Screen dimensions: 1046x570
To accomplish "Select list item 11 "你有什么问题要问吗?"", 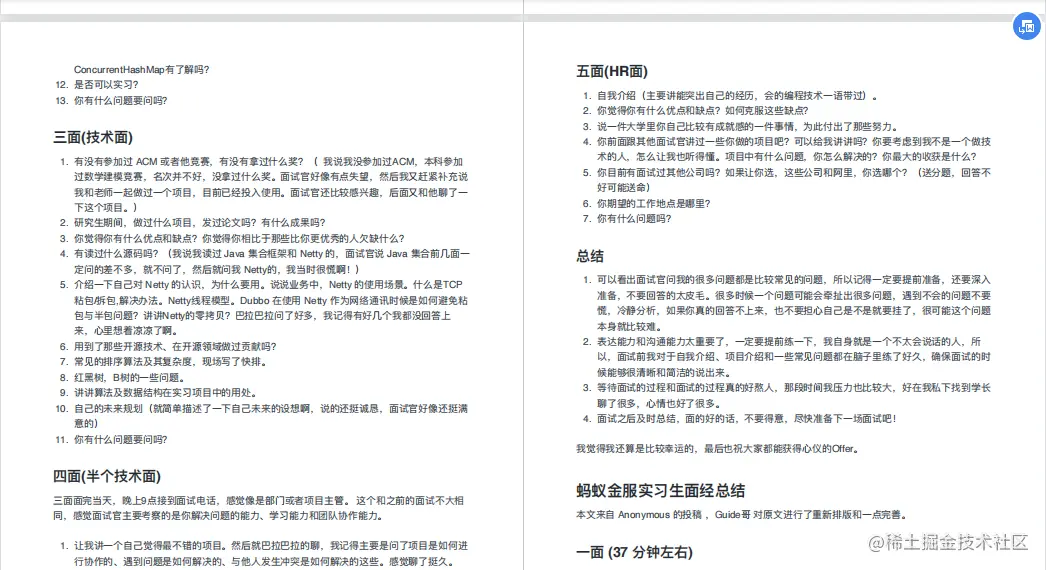I will 121,440.
